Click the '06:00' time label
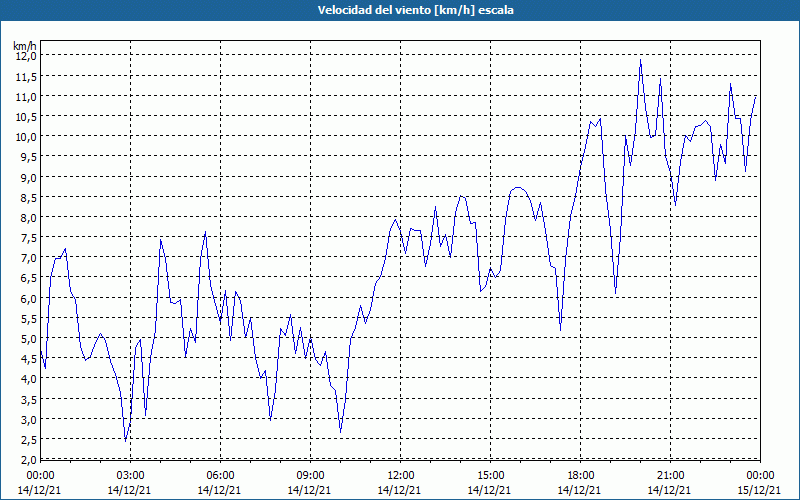This screenshot has height=500, width=800. pos(220,476)
